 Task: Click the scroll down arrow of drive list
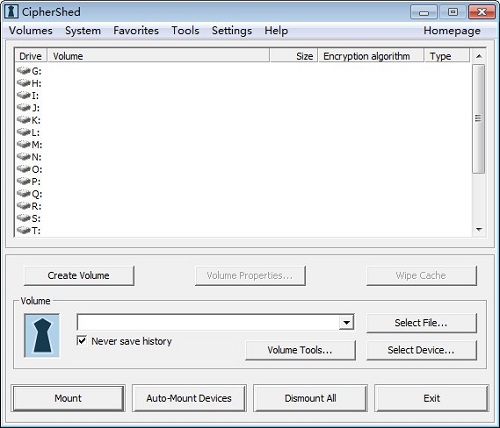pyautogui.click(x=479, y=229)
